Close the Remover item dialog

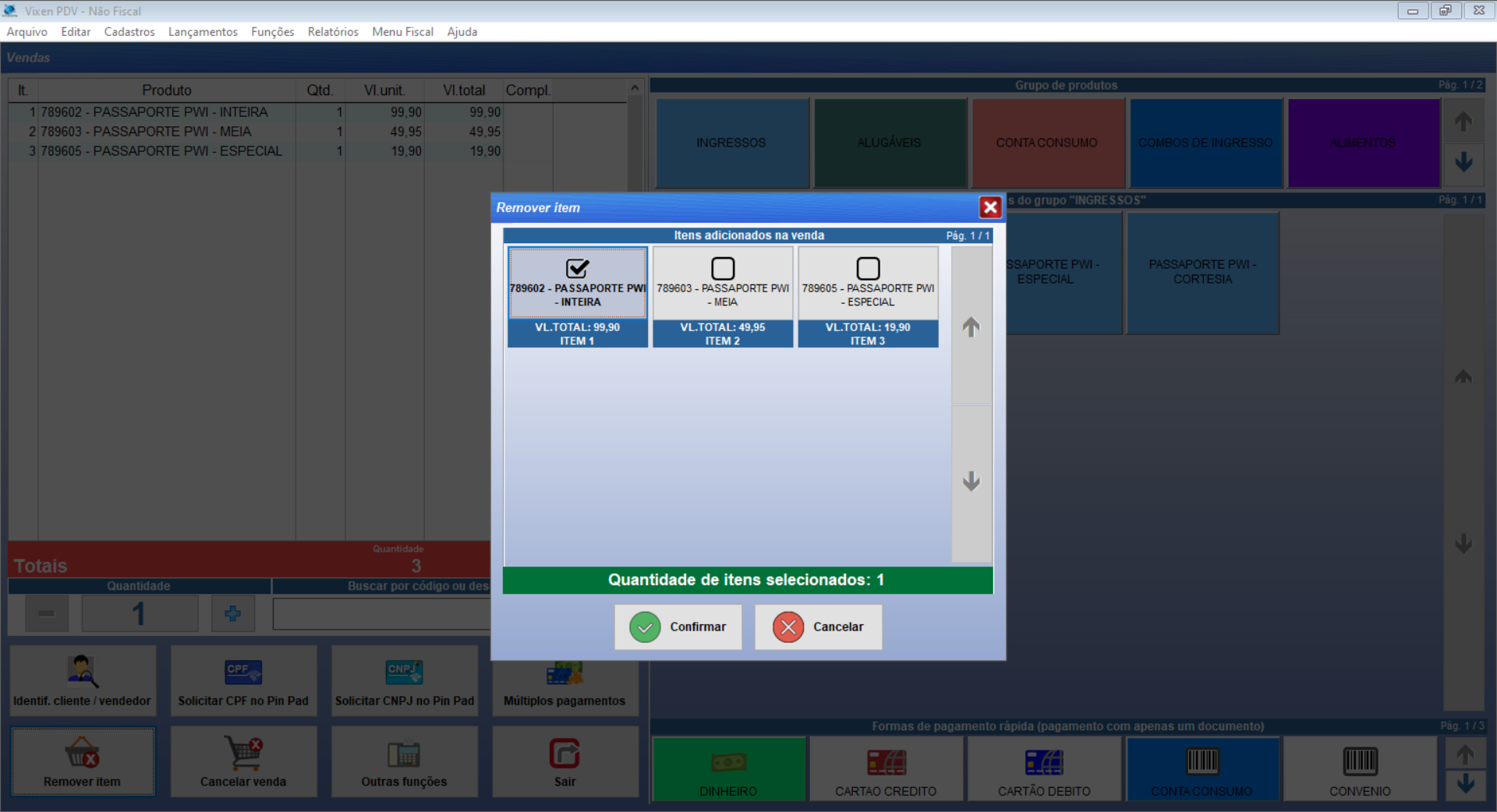tap(990, 207)
